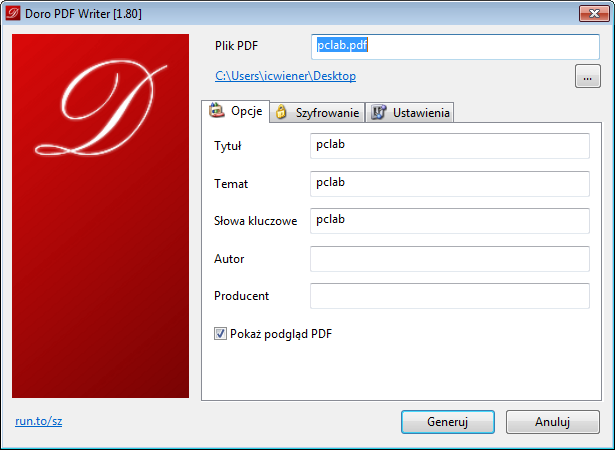Click the tools icon on Ustawienia tab
This screenshot has width=615, height=450.
click(x=378, y=112)
